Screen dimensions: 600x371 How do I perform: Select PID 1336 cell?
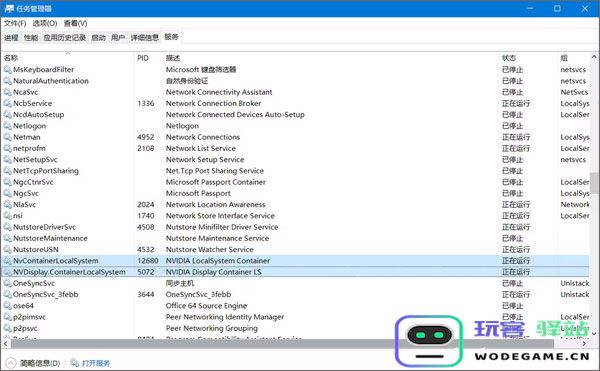tap(146, 103)
